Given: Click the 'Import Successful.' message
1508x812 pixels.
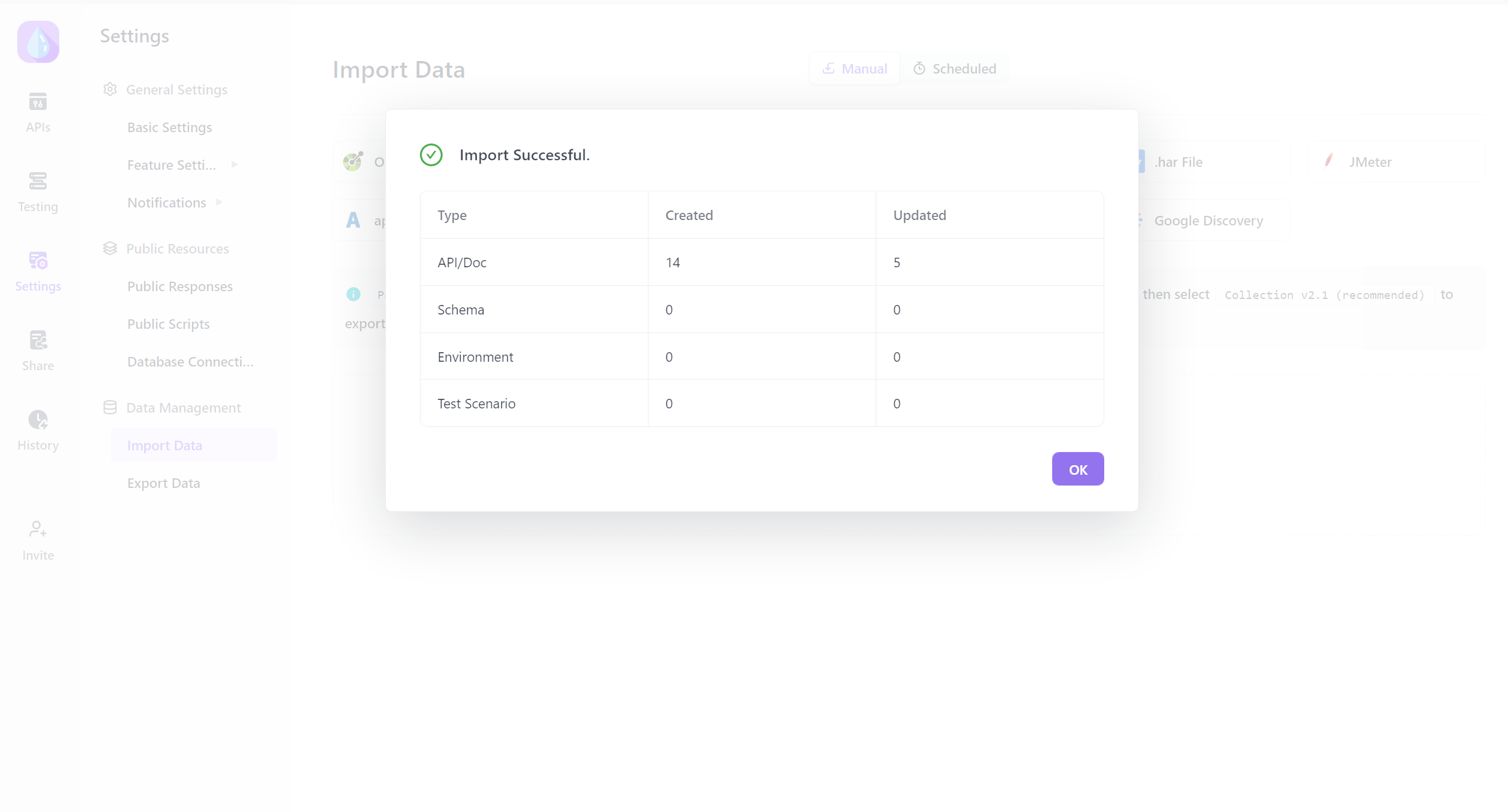Looking at the screenshot, I should (x=525, y=155).
